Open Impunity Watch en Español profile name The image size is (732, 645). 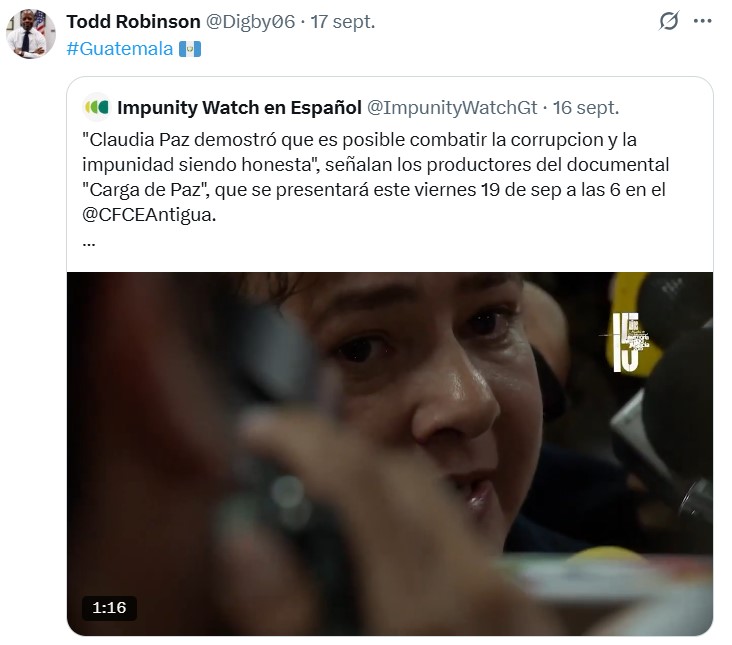point(239,108)
